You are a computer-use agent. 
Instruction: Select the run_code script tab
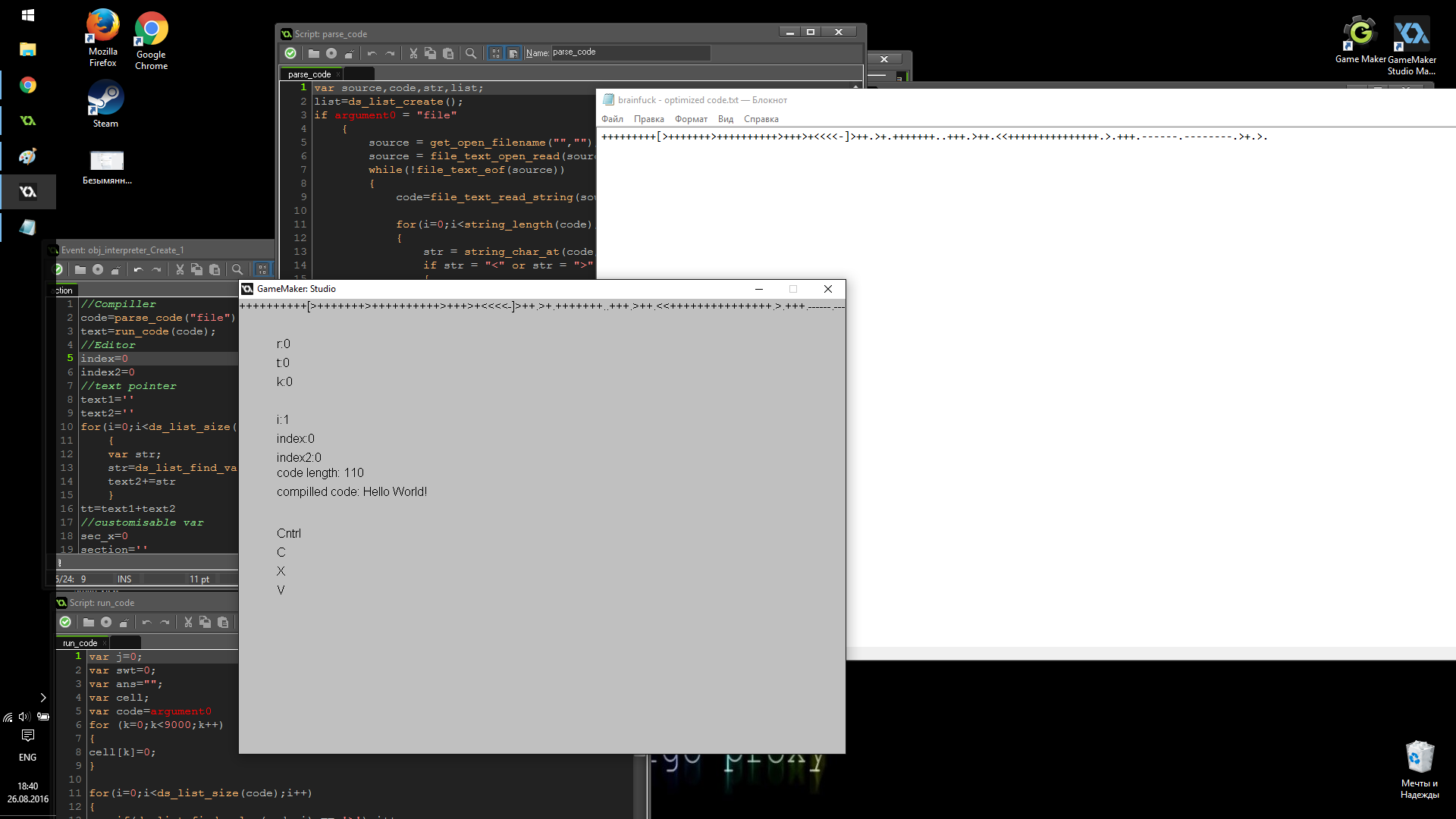(80, 643)
